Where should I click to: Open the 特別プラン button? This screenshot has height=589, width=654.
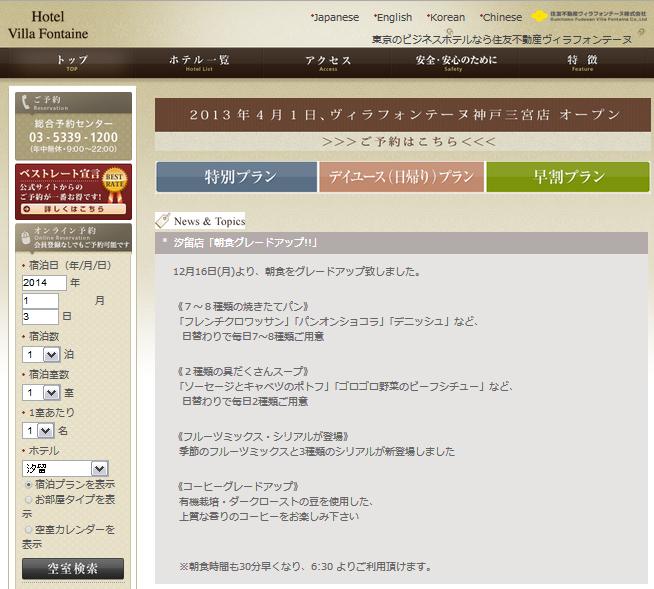point(236,177)
